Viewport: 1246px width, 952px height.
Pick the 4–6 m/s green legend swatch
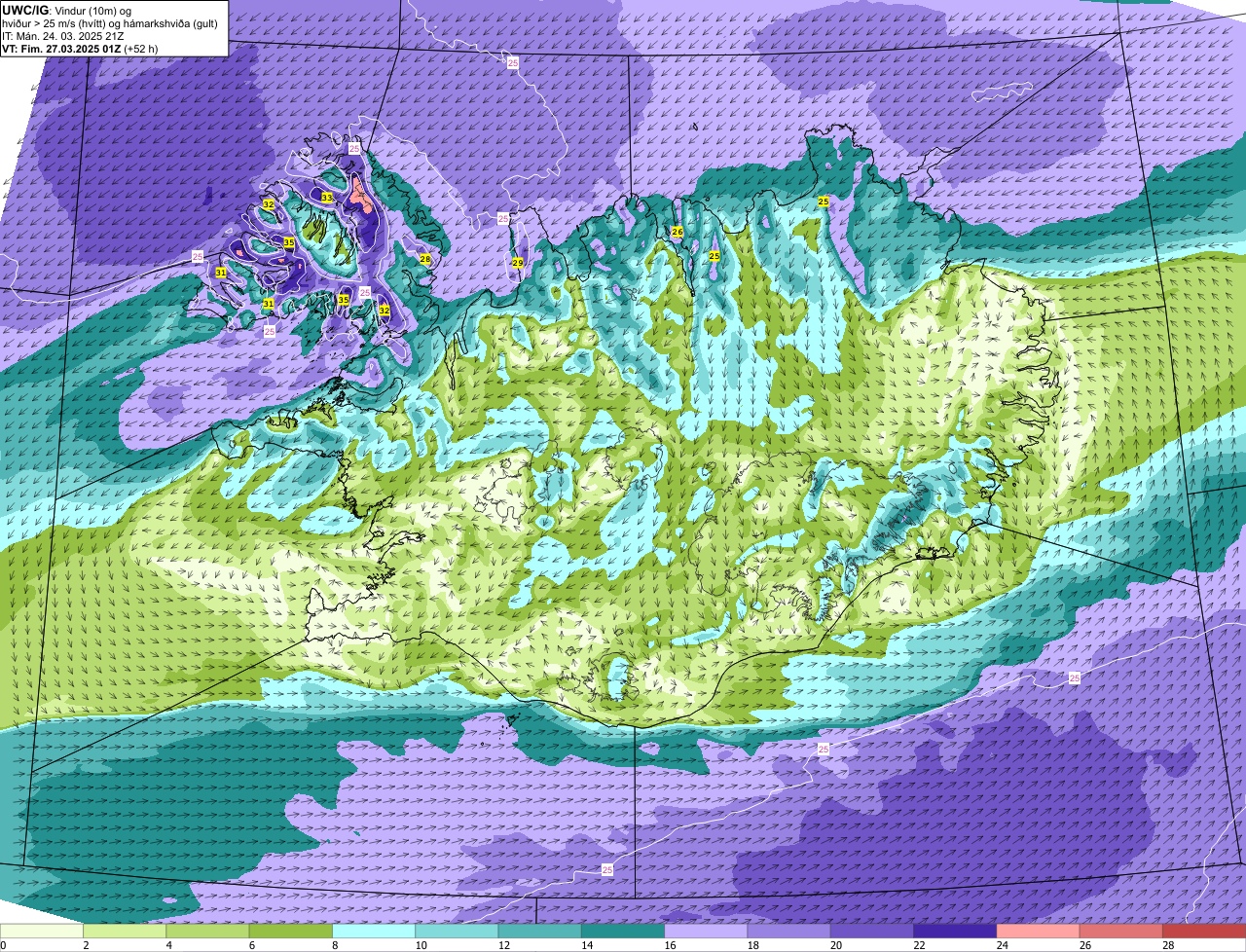point(207,932)
